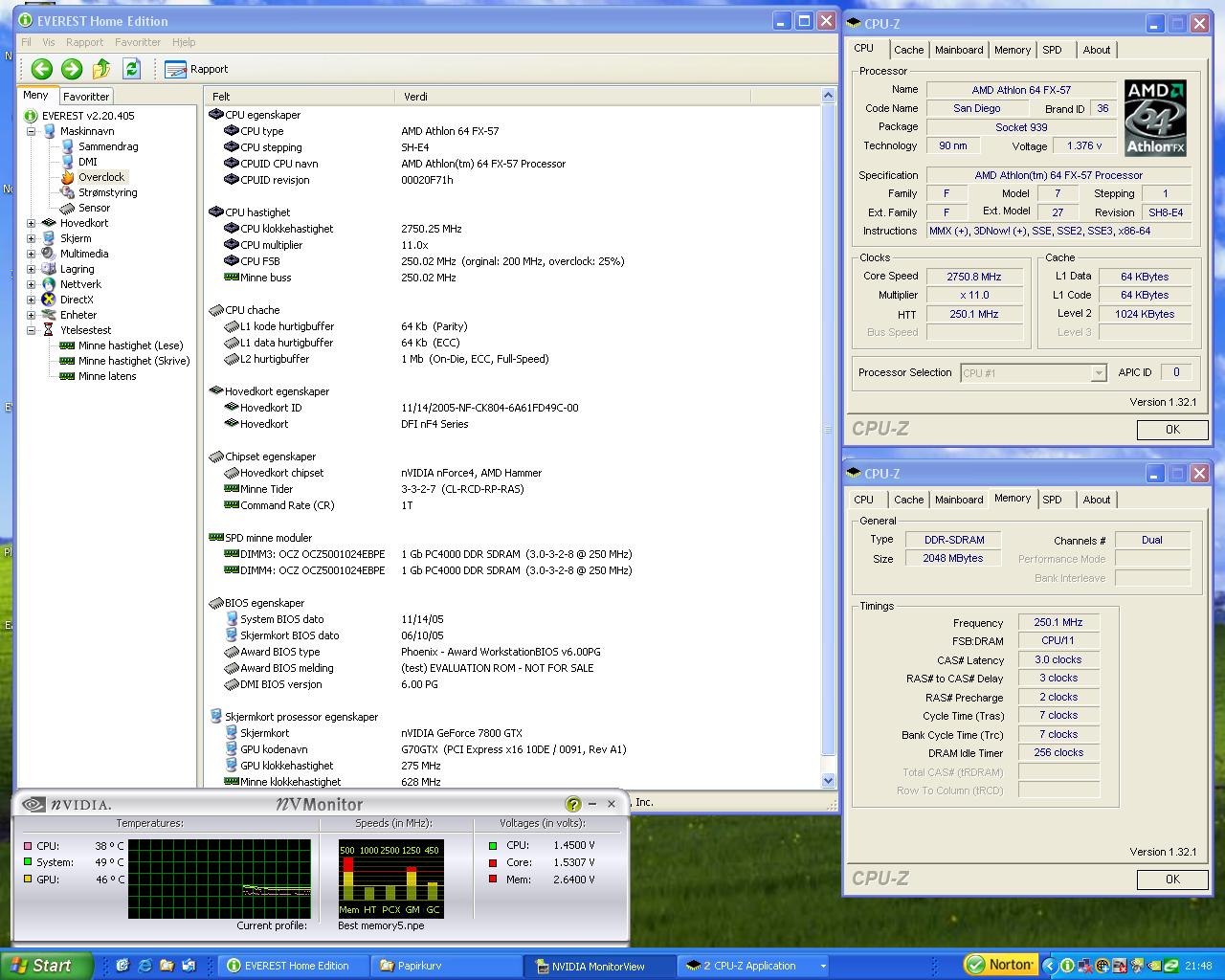This screenshot has width=1225, height=980.
Task: Select the Overclock tree item
Action: tap(101, 177)
